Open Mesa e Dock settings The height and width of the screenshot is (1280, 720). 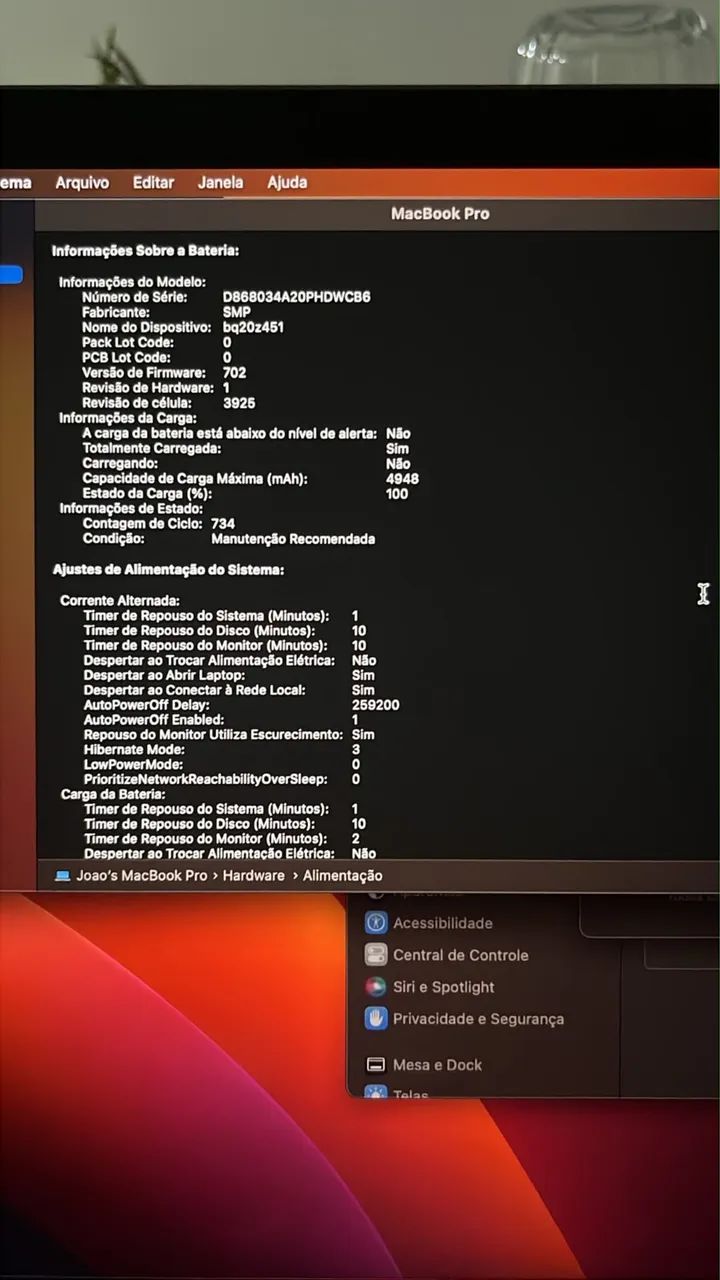437,1065
